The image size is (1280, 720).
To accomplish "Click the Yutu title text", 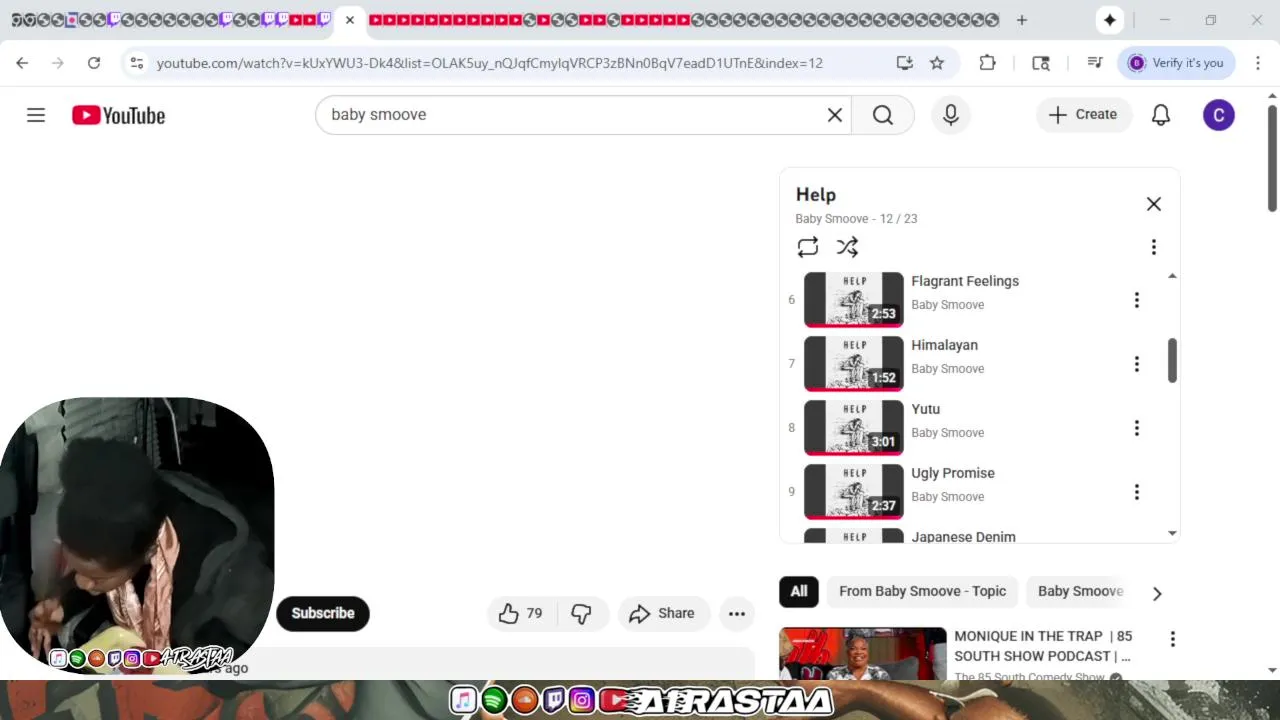I will [x=925, y=409].
